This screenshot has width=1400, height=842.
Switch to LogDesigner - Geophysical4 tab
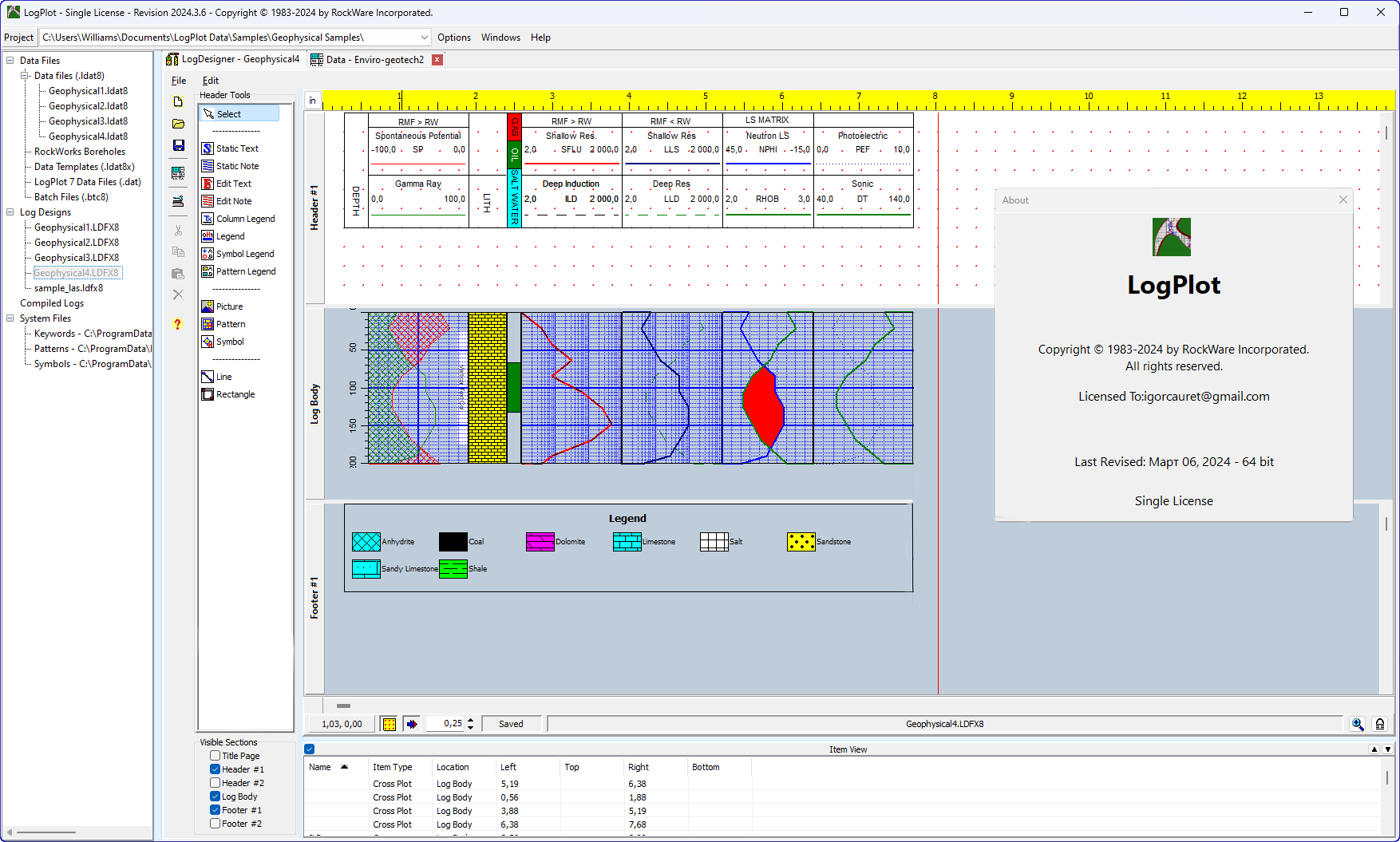[233, 59]
